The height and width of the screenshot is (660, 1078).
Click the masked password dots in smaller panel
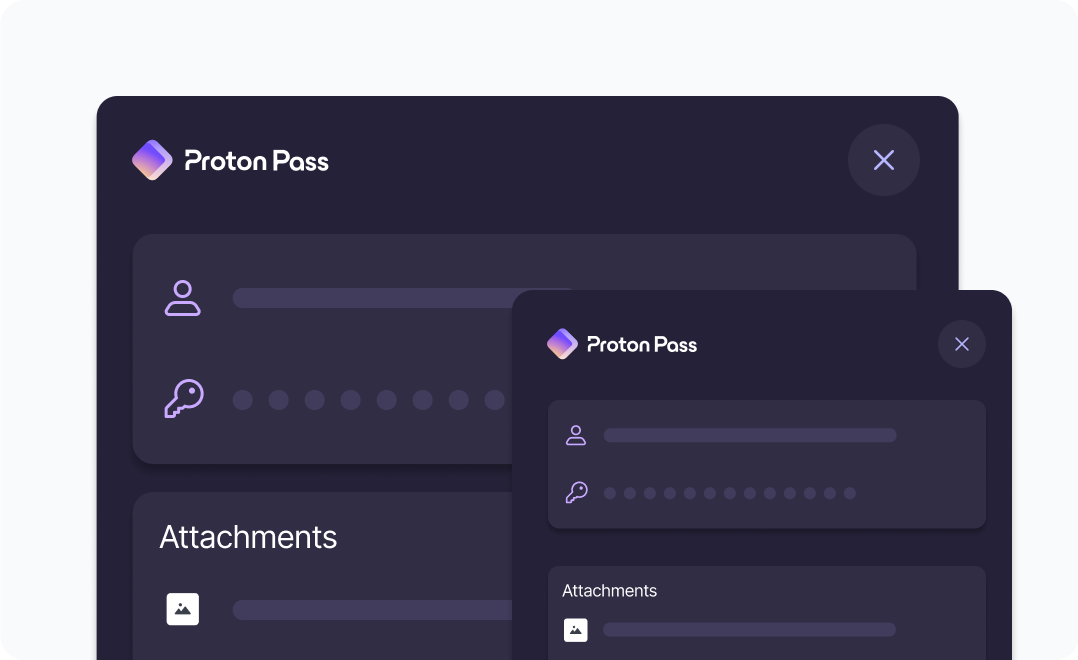[x=730, y=493]
